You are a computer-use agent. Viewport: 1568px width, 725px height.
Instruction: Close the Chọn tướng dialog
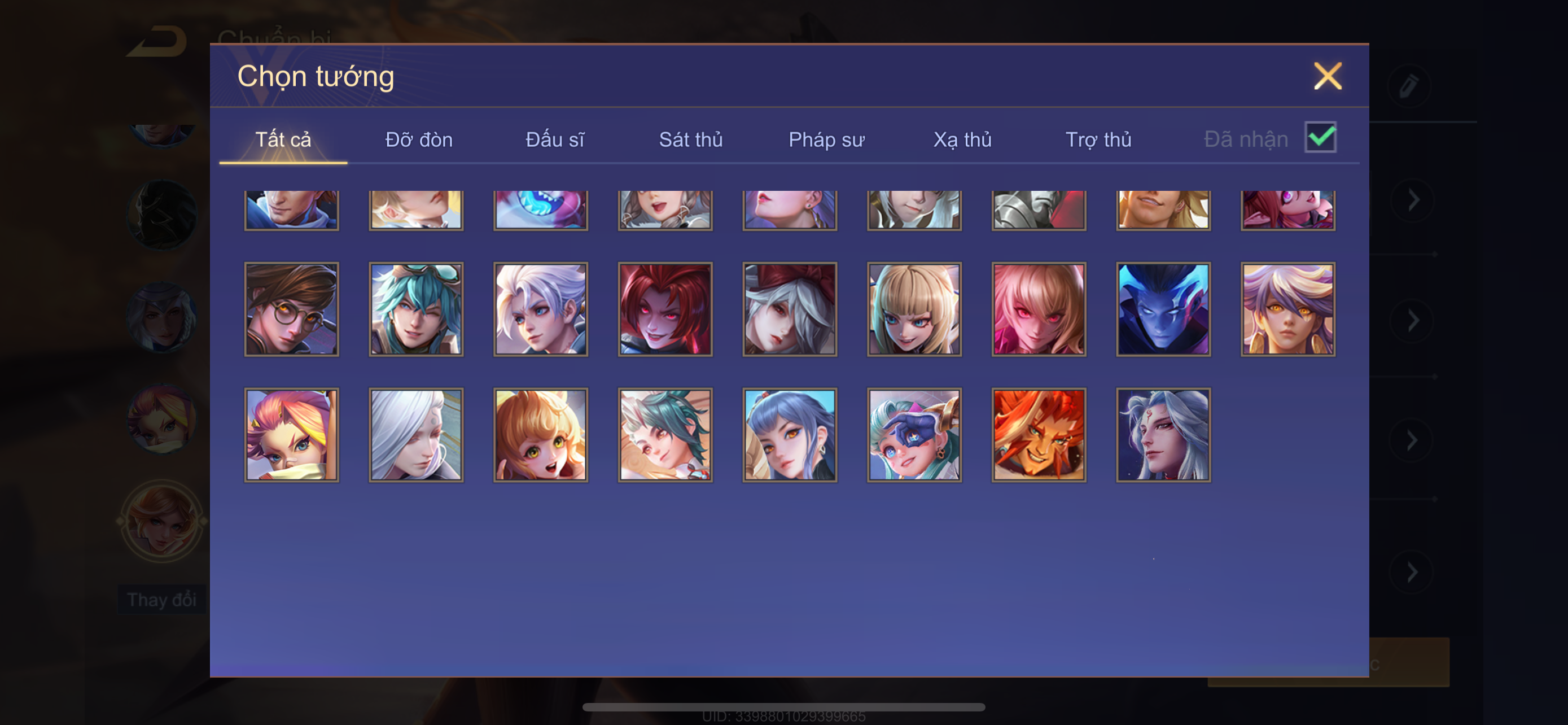tap(1328, 76)
